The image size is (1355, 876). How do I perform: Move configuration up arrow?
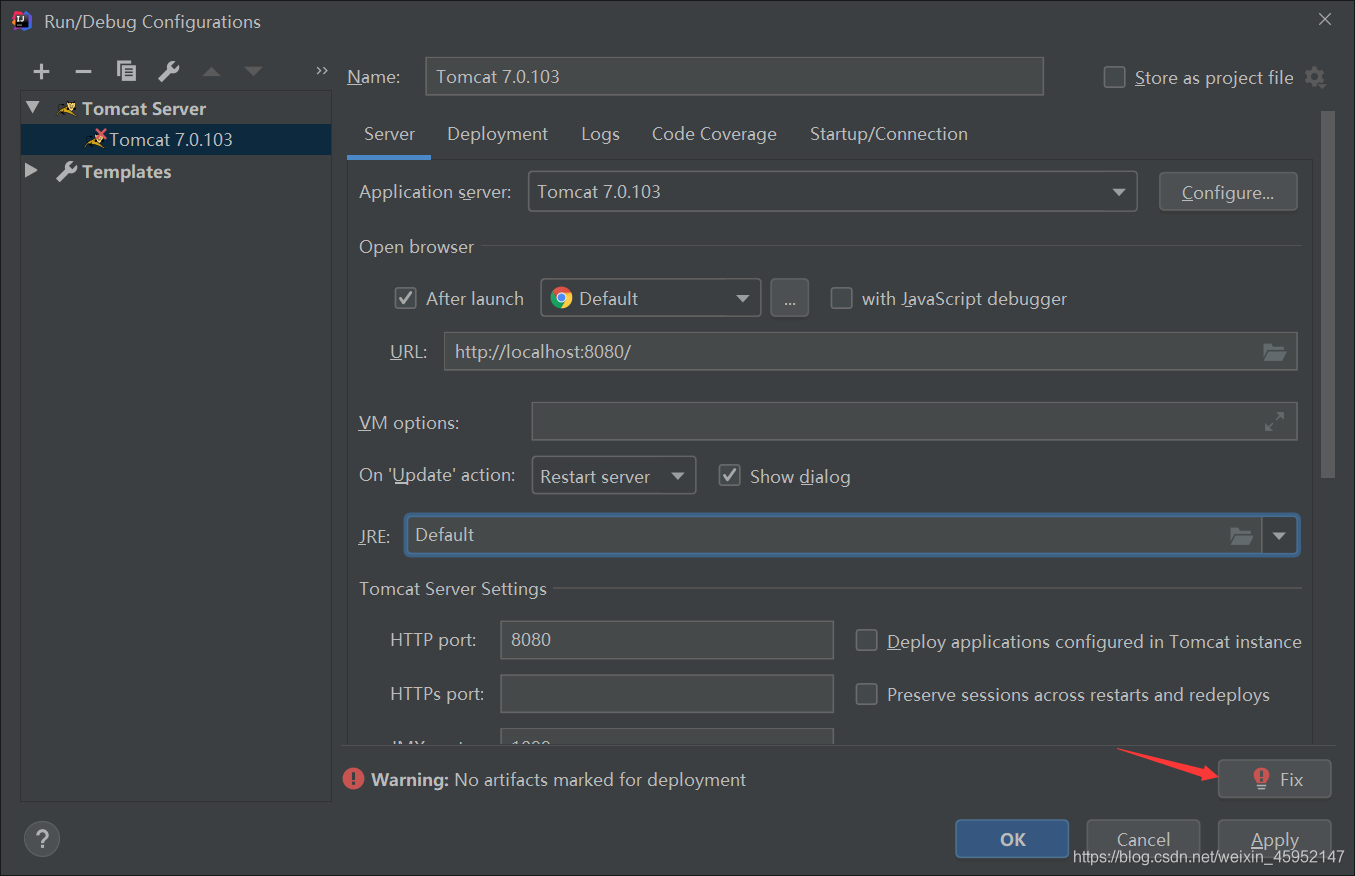(x=211, y=71)
